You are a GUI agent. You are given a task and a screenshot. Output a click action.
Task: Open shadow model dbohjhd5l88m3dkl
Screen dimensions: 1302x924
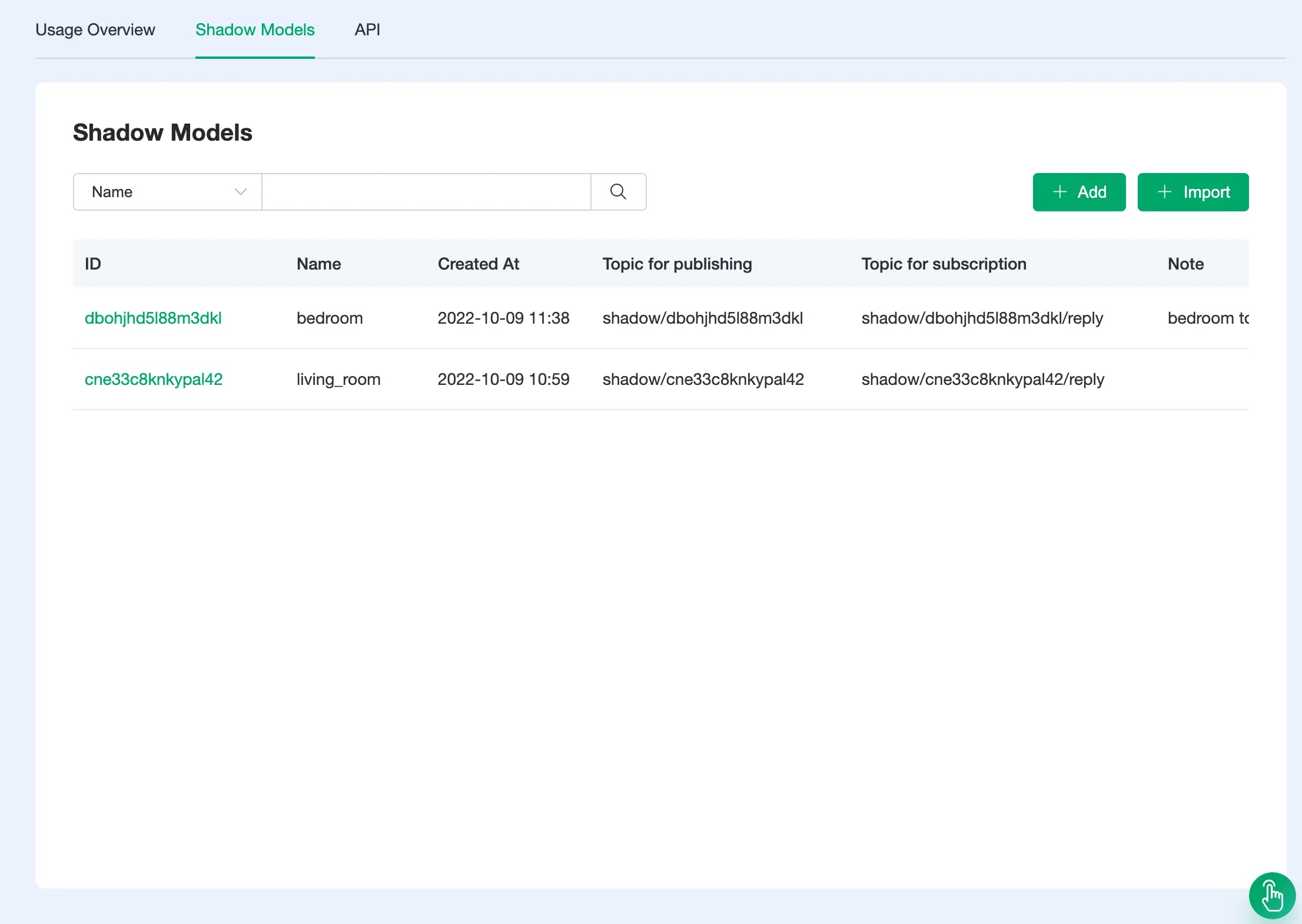click(153, 317)
